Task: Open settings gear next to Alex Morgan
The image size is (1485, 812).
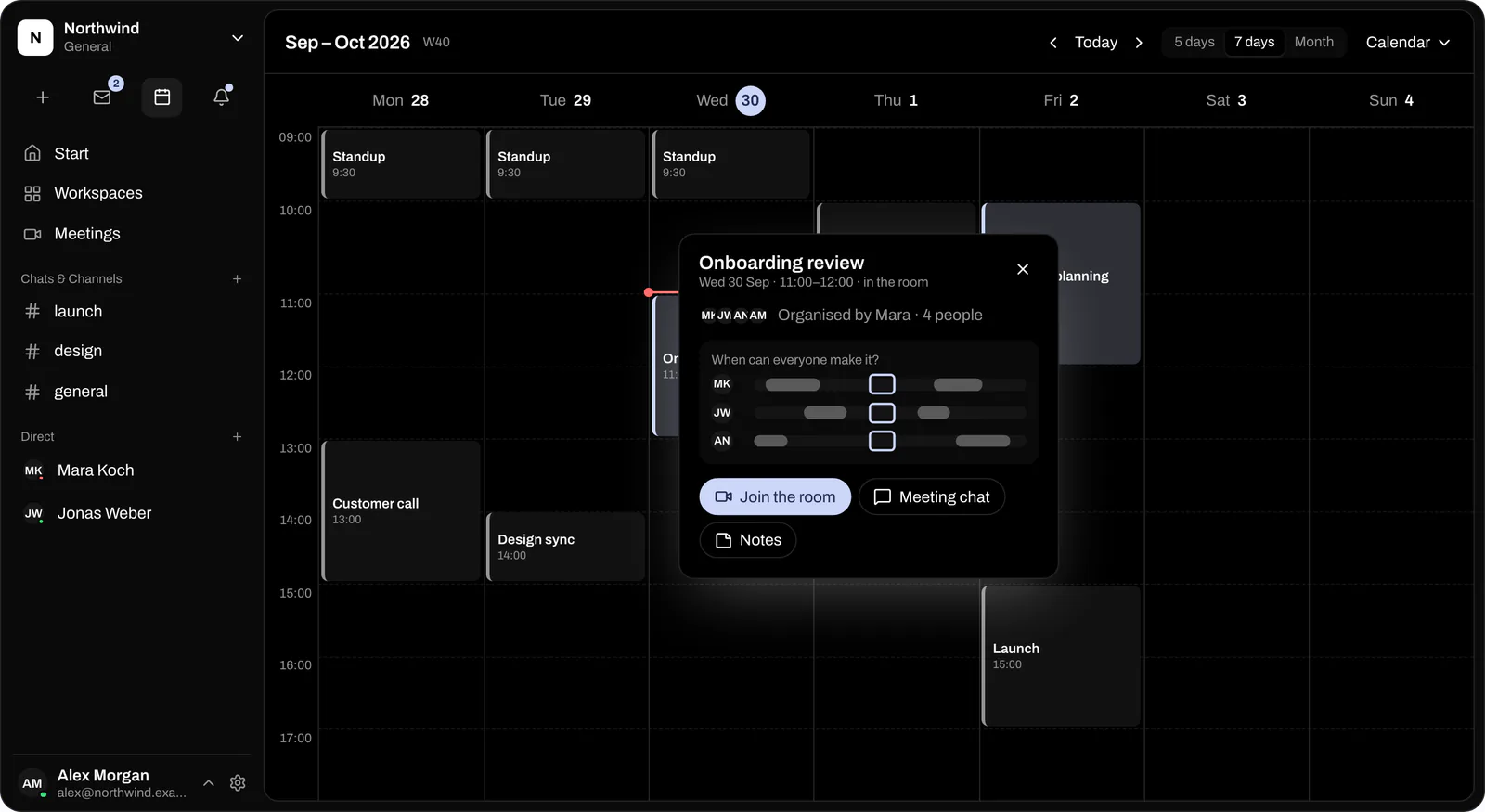Action: 238,783
